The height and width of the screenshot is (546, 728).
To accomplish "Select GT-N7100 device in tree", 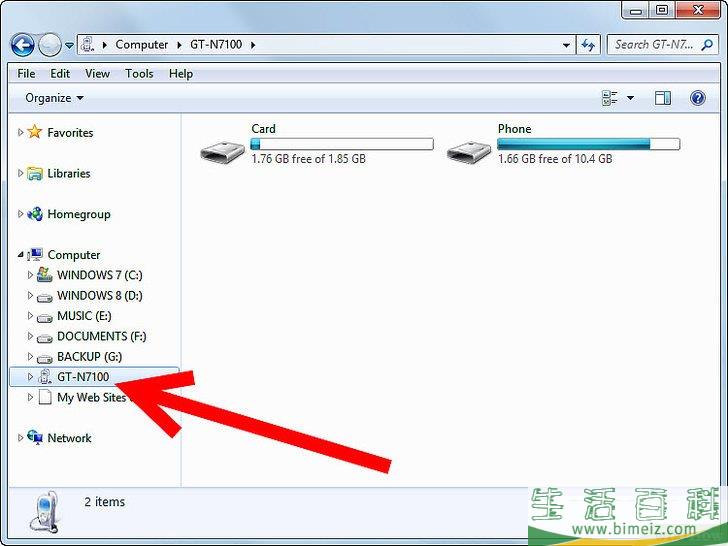I will point(83,377).
